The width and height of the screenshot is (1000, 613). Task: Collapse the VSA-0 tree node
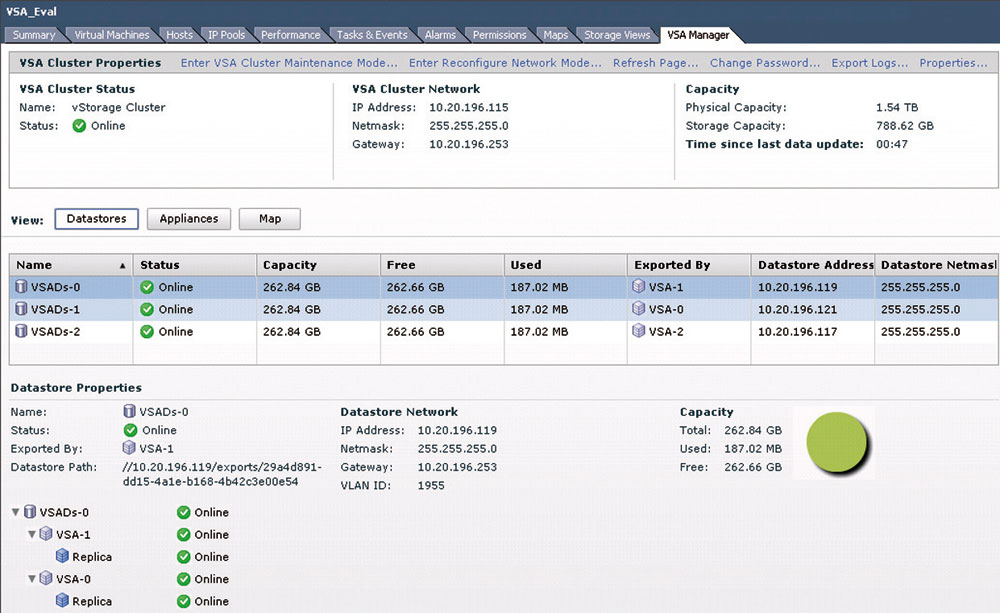31,579
